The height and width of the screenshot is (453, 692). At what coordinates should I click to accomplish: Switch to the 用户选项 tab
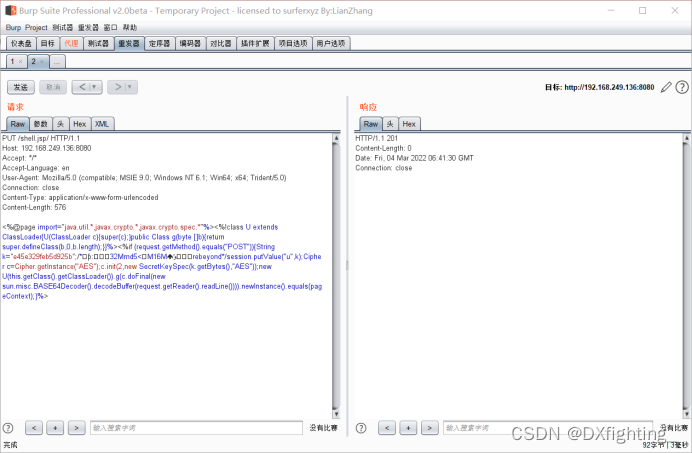(331, 43)
